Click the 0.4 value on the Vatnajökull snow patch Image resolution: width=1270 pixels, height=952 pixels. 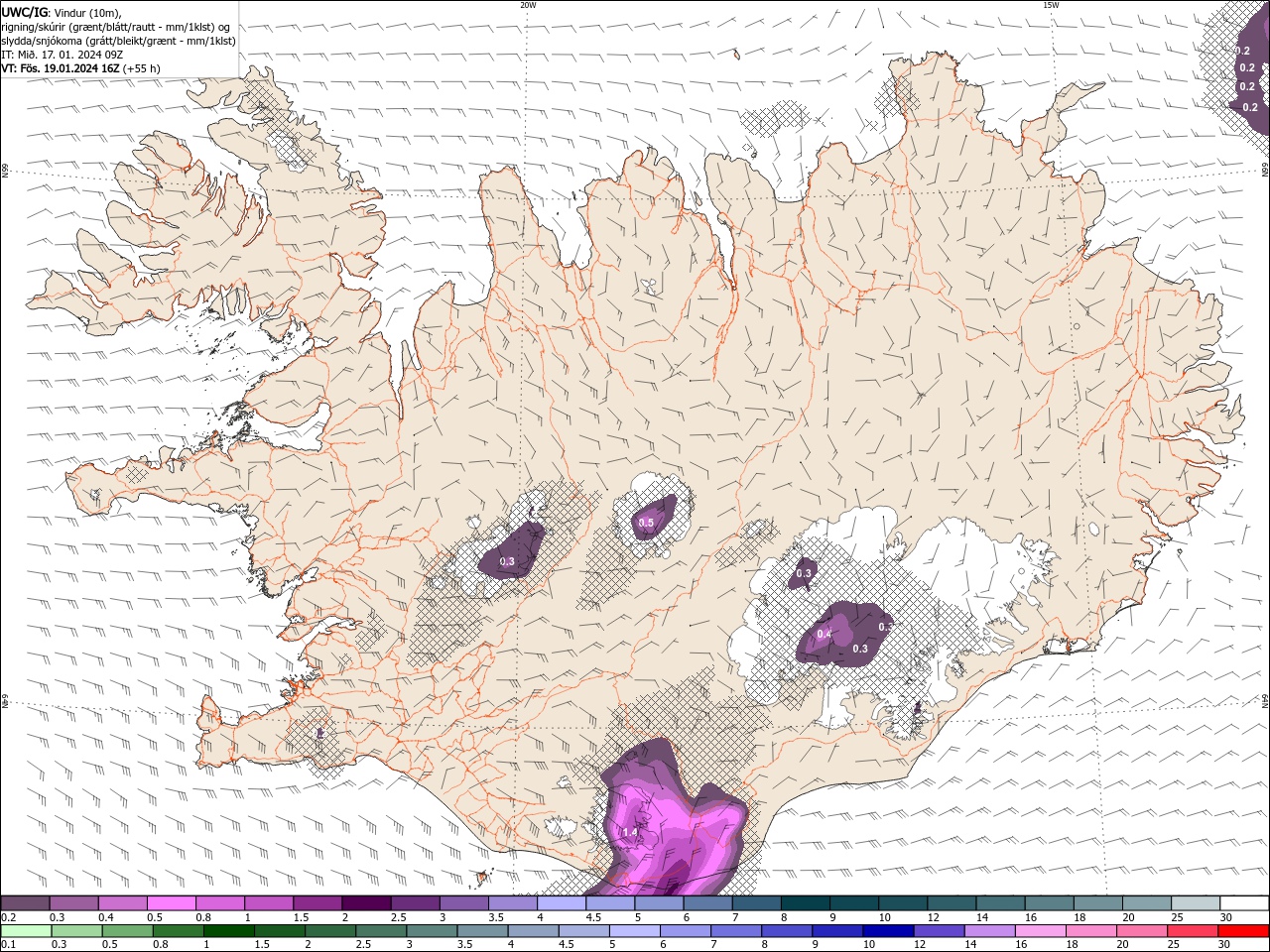(825, 634)
